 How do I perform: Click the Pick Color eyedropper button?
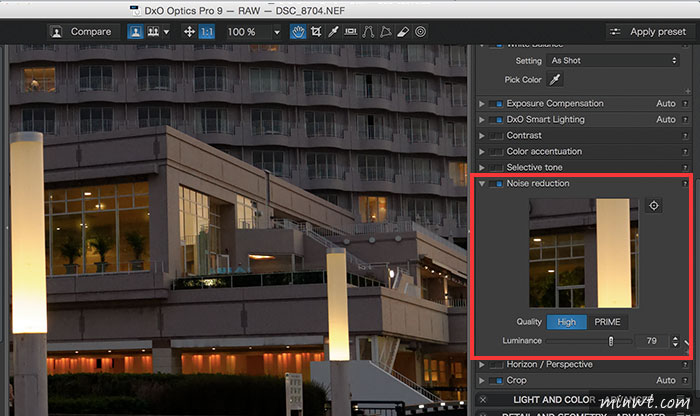coord(555,79)
